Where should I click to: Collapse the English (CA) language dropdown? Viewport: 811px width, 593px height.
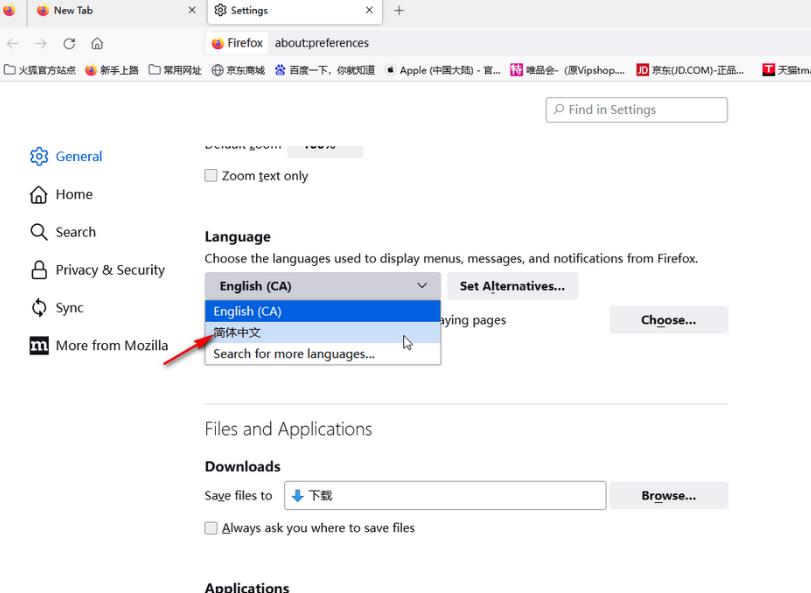[x=323, y=286]
